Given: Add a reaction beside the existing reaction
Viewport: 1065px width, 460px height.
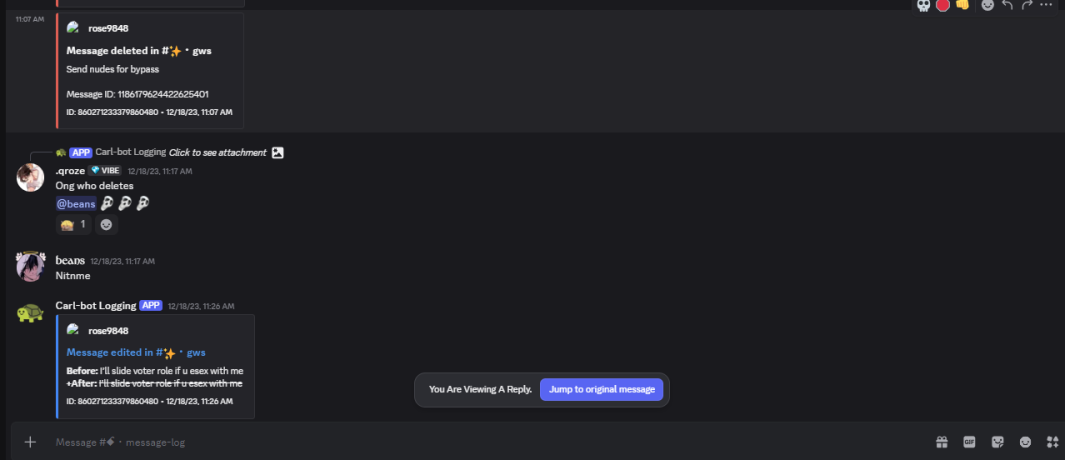Looking at the screenshot, I should 106,224.
